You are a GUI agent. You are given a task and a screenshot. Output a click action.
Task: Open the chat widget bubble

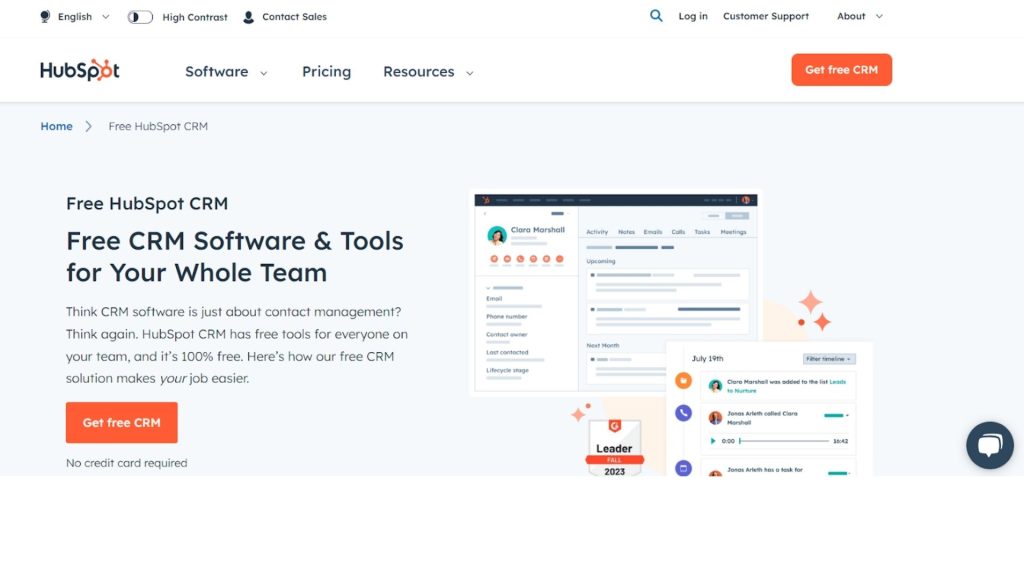989,445
